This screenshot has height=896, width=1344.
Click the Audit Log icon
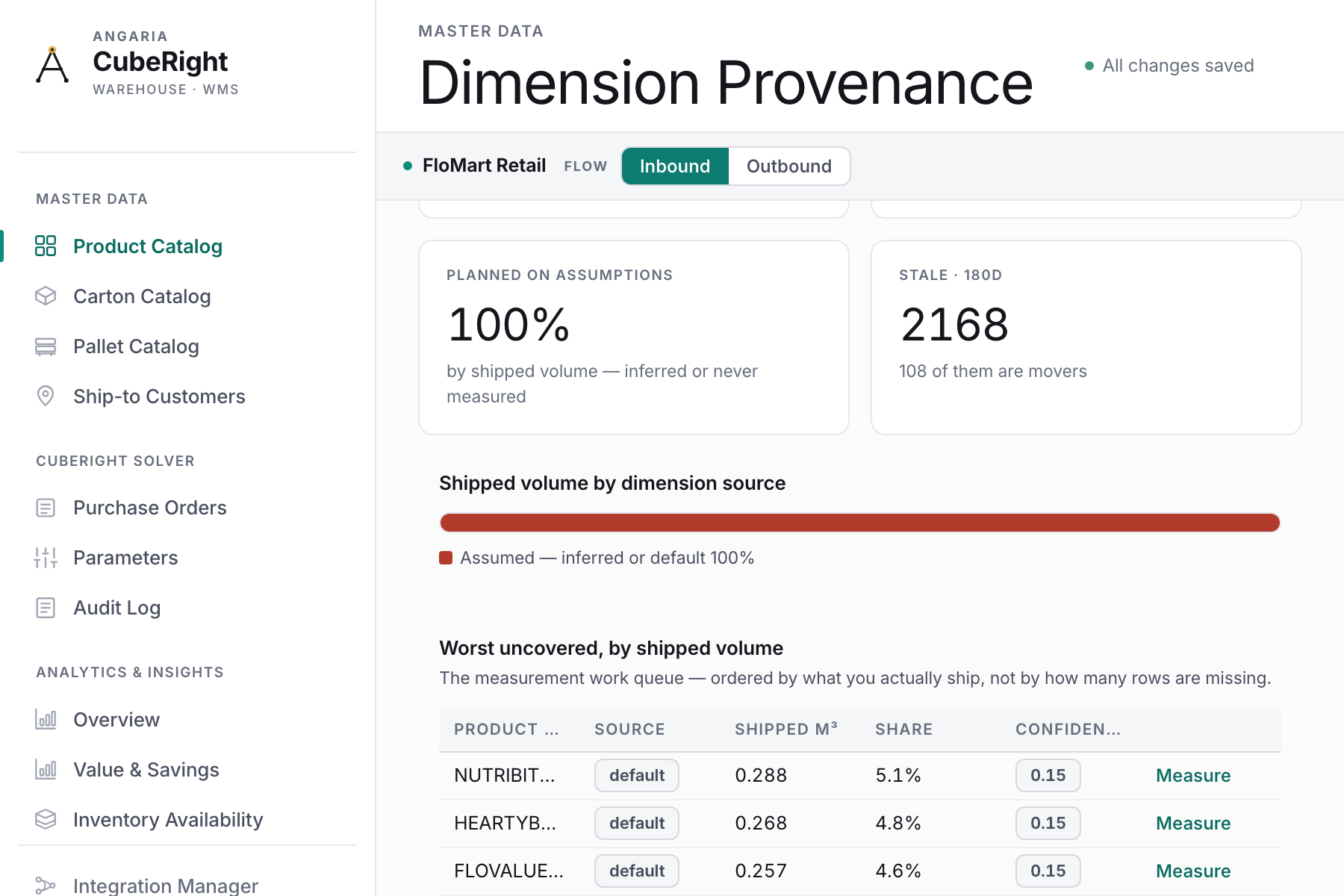click(x=46, y=608)
